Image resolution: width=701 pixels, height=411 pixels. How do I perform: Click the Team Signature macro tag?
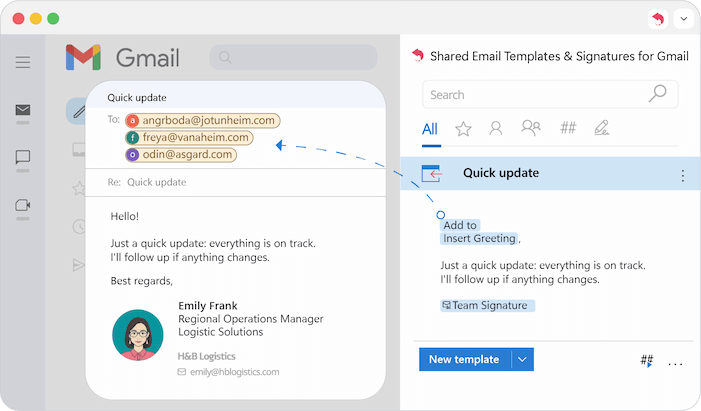(487, 305)
